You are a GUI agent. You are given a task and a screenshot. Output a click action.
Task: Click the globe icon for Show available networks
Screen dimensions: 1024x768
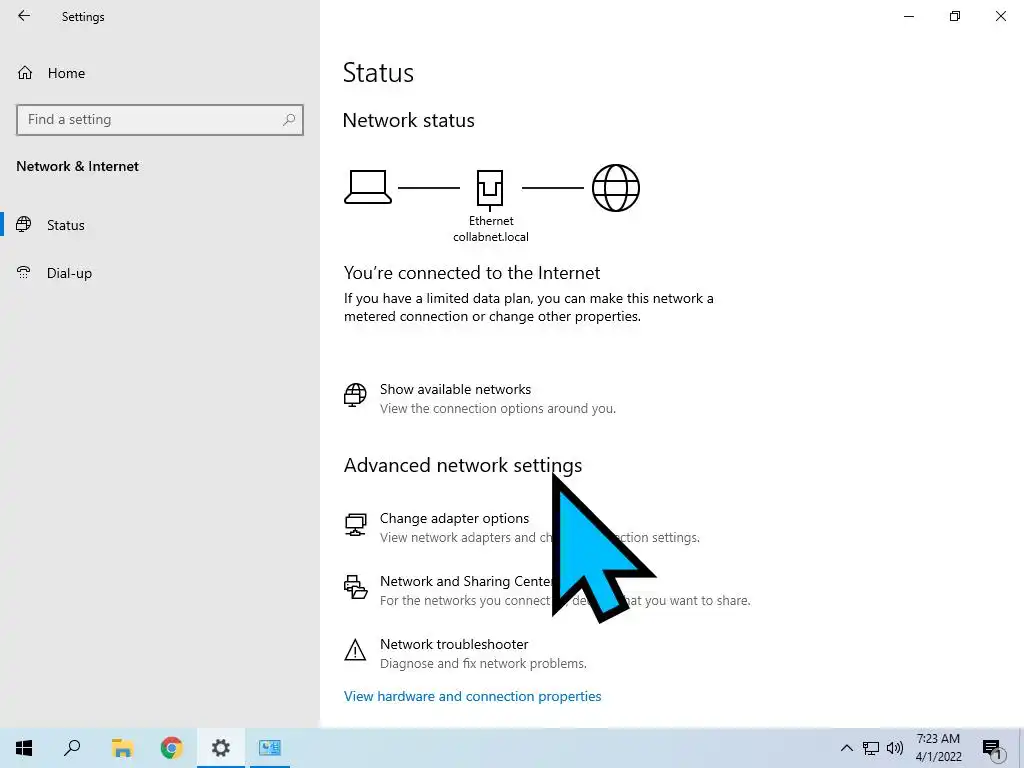click(x=355, y=395)
